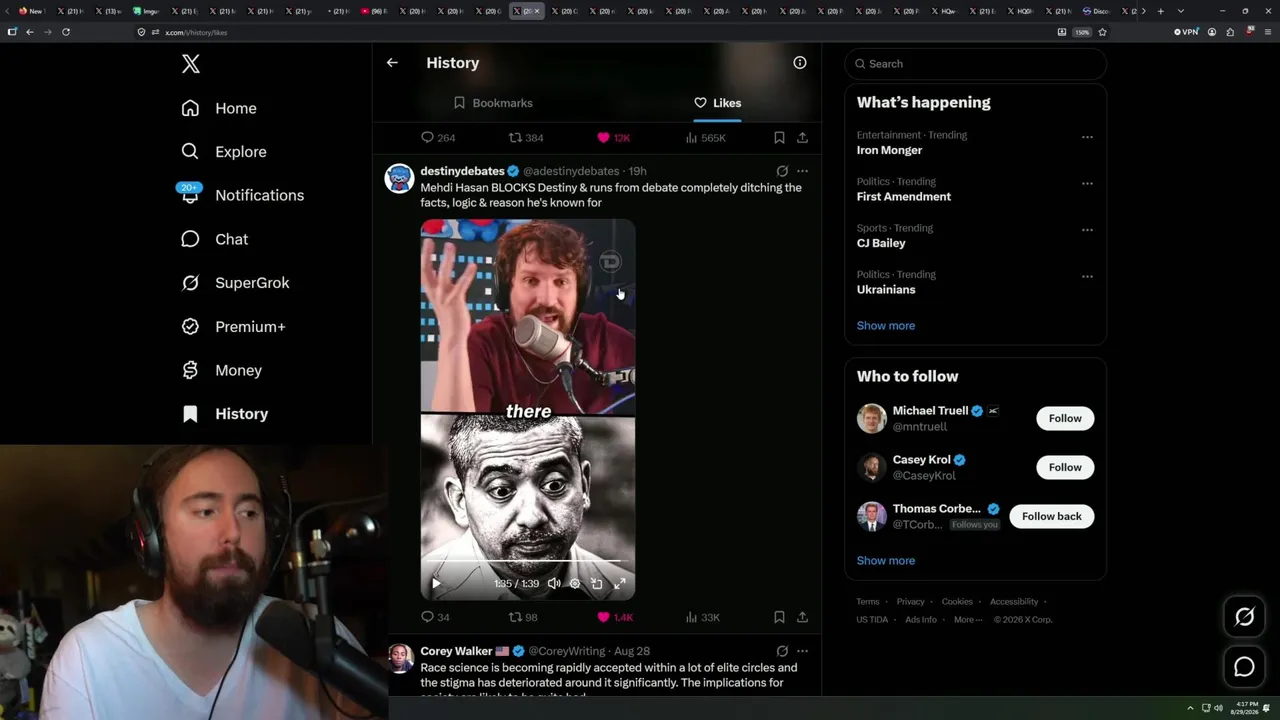Click the X logo in the sidebar
Viewport: 1280px width, 720px height.
point(191,64)
